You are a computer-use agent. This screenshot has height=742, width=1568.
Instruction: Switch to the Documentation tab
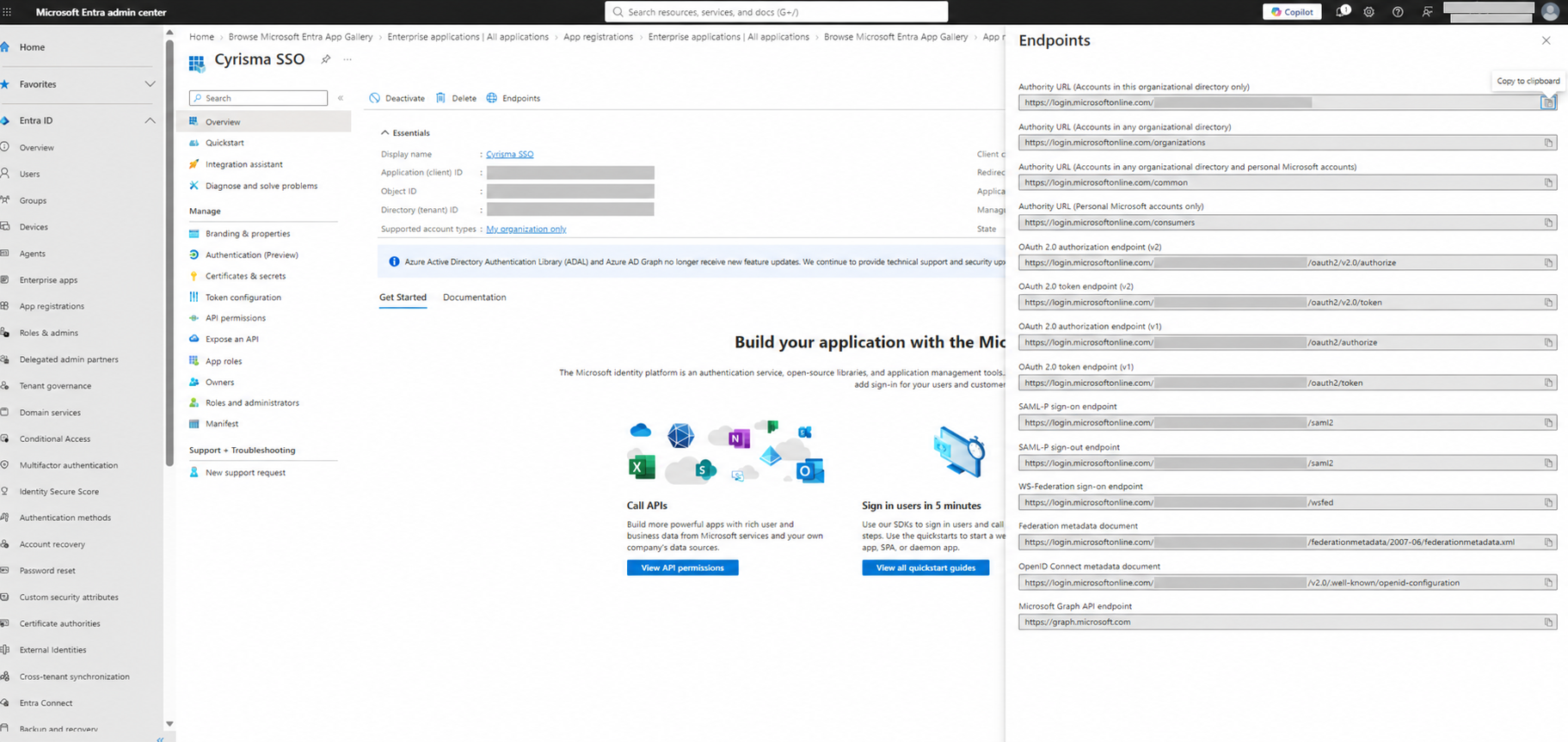coord(474,297)
